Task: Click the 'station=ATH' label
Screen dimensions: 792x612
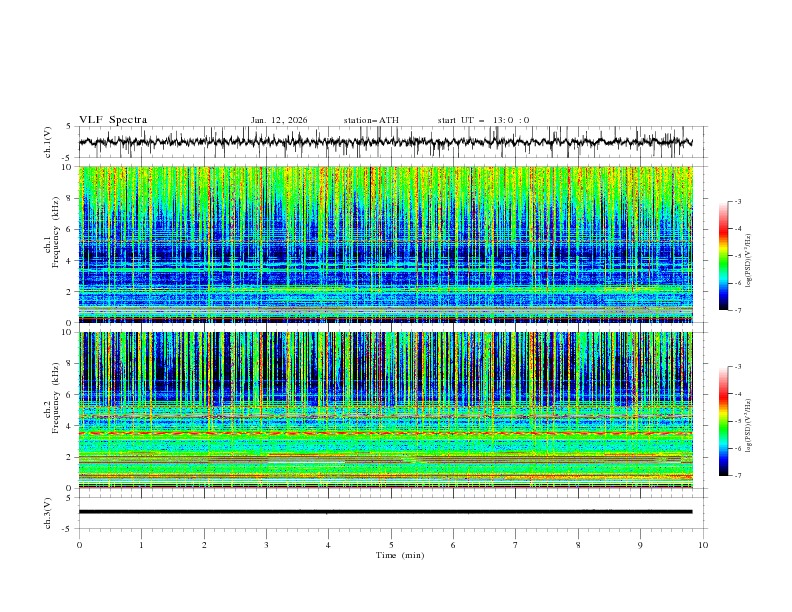Action: click(x=371, y=120)
